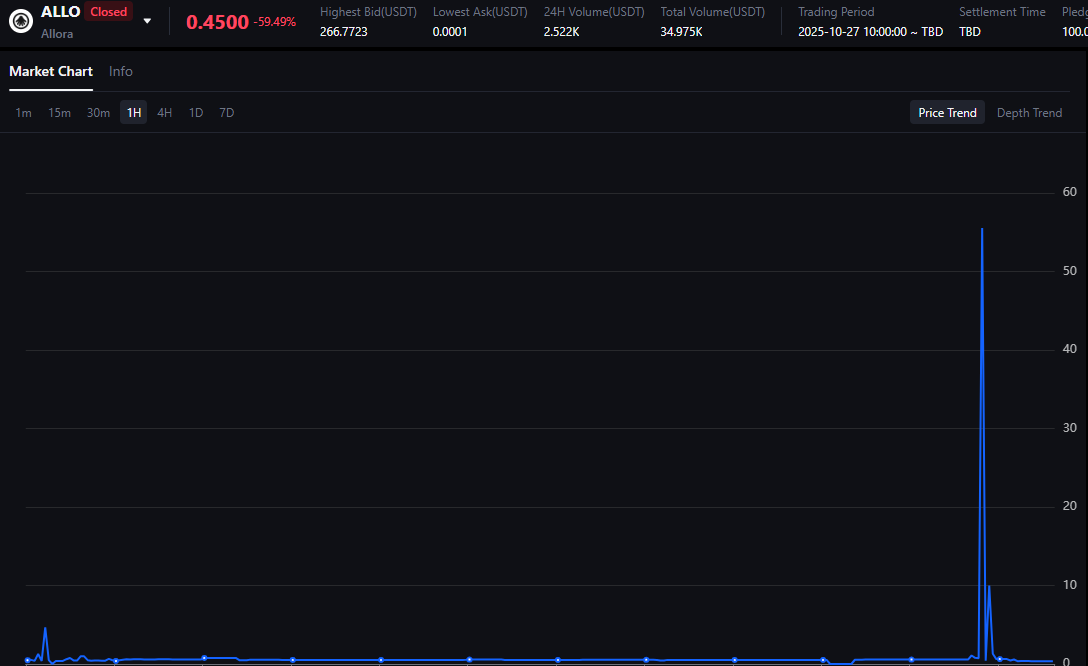Choose the 30m timeframe
This screenshot has height=666, width=1088.
point(98,113)
